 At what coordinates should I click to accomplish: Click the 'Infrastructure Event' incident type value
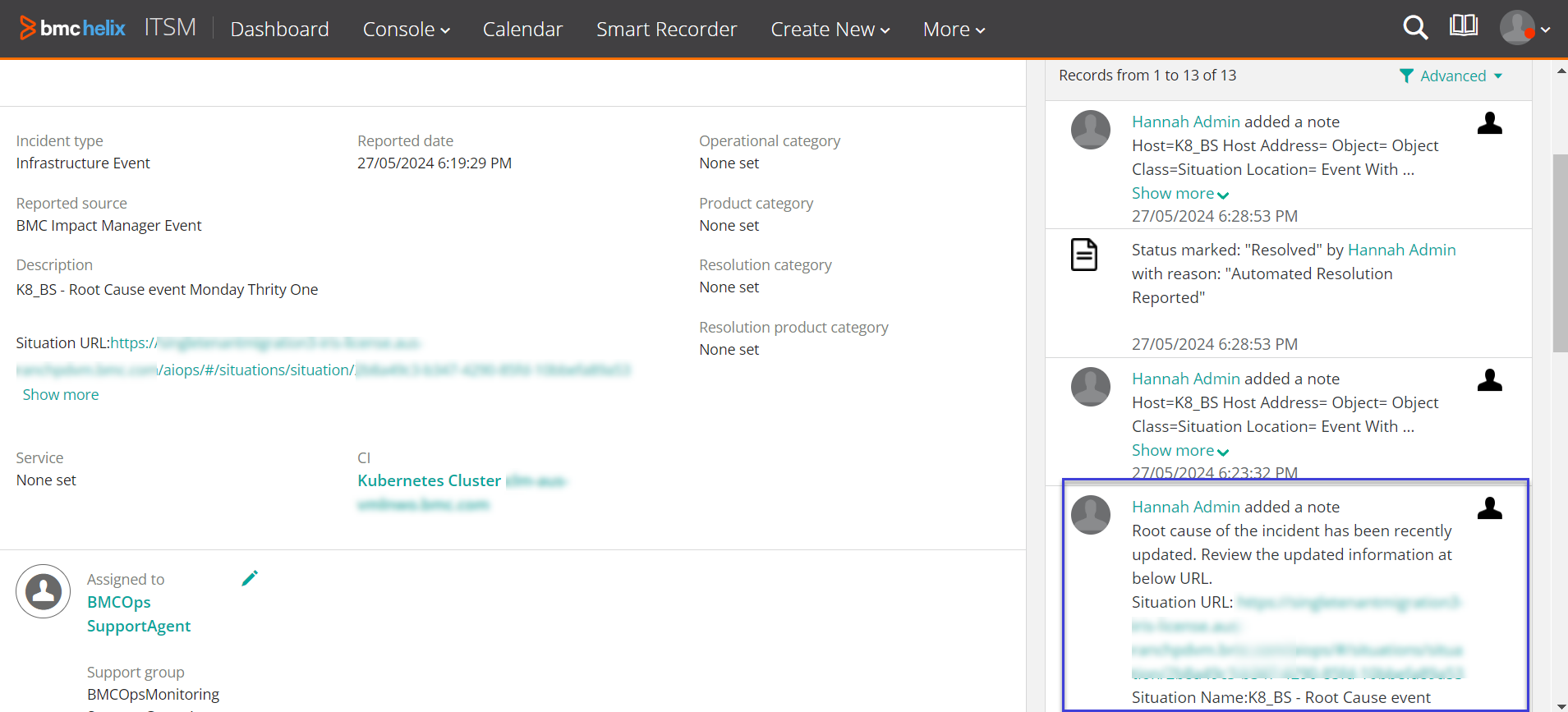pyautogui.click(x=83, y=163)
